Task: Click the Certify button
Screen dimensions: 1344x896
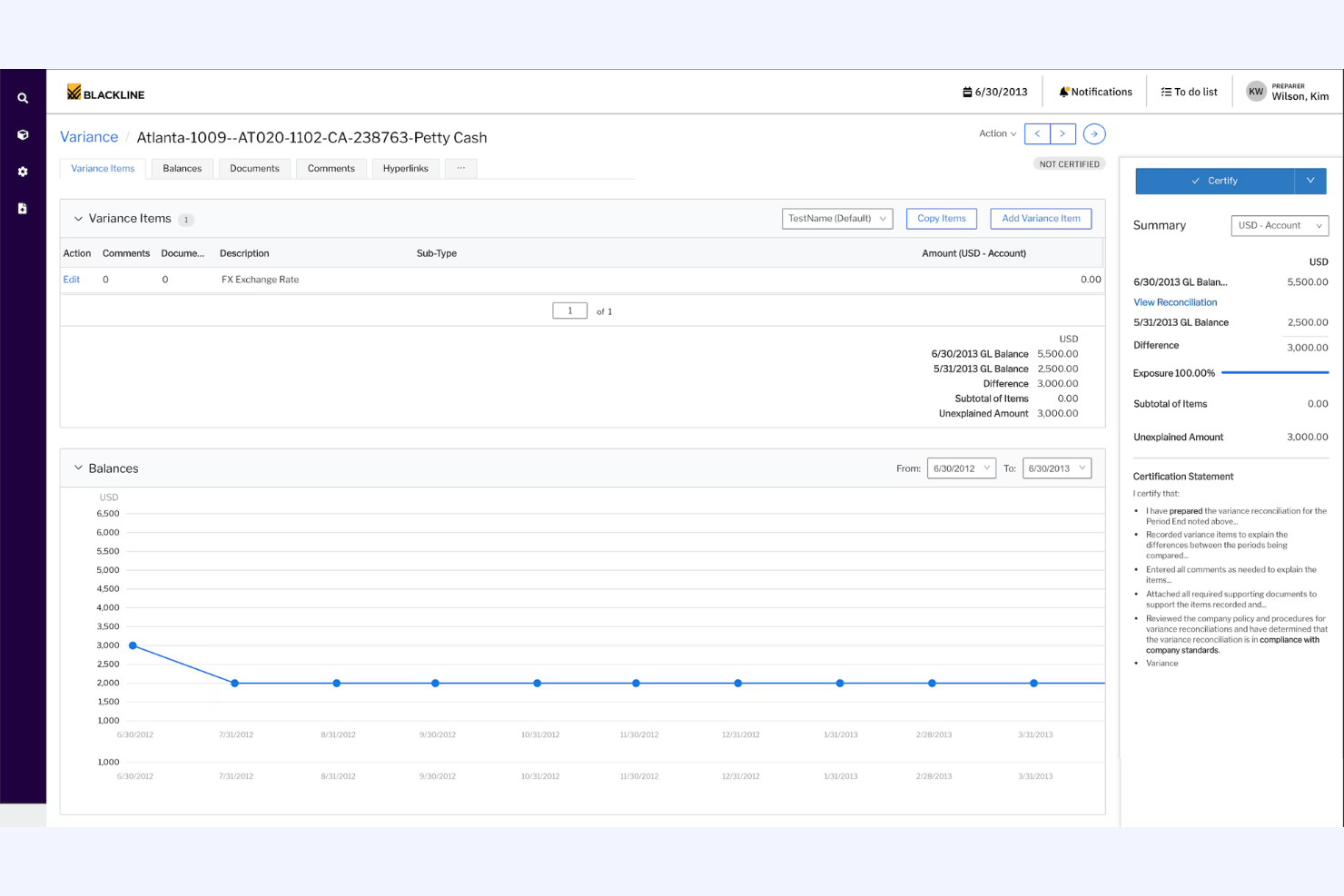Action: pos(1217,181)
